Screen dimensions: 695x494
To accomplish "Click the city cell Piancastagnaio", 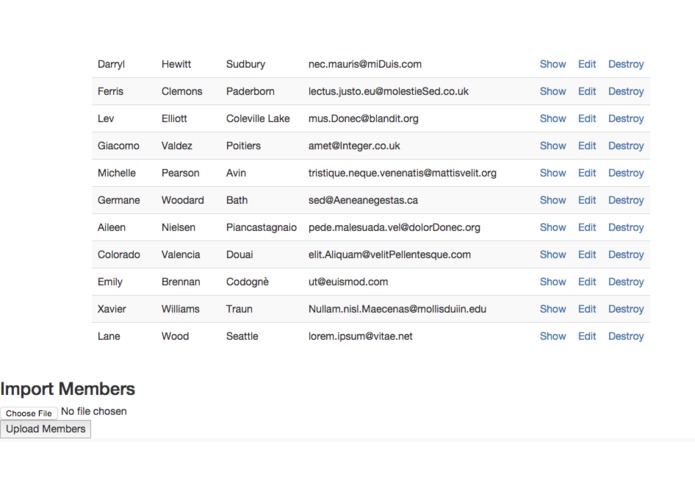I will coord(261,227).
